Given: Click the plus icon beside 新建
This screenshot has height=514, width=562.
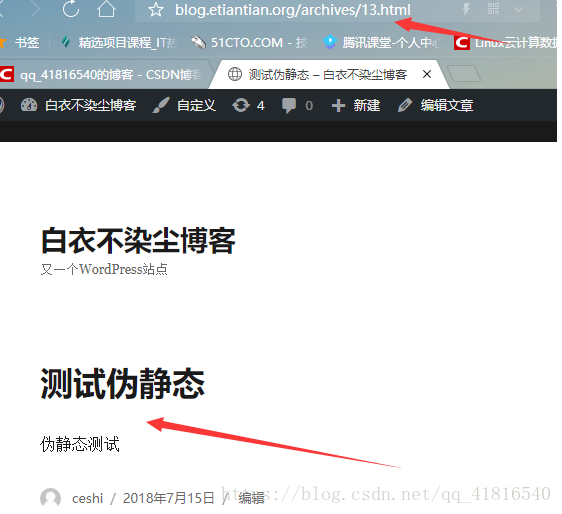Looking at the screenshot, I should point(338,105).
